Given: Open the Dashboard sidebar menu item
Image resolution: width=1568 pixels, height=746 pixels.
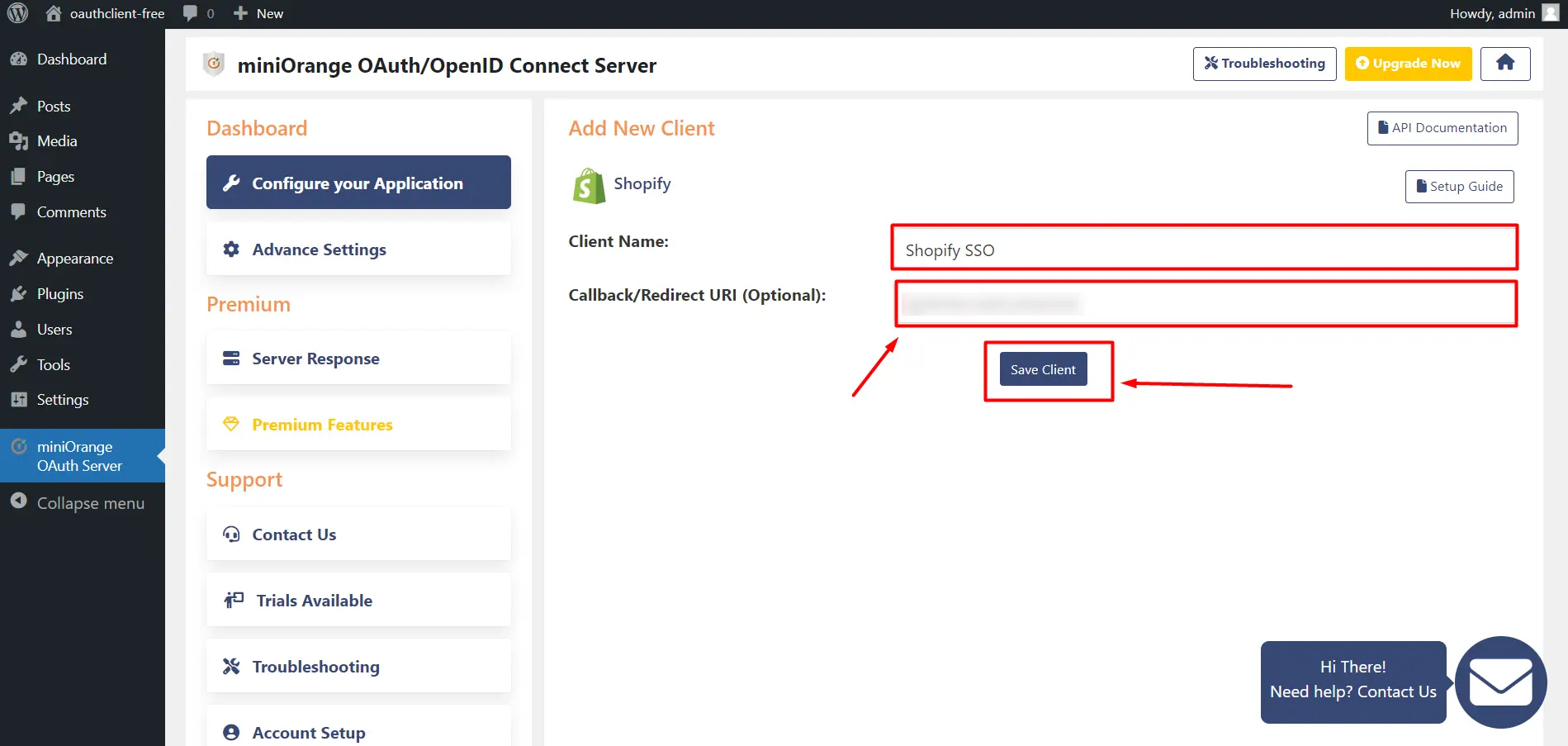Looking at the screenshot, I should coord(83,59).
